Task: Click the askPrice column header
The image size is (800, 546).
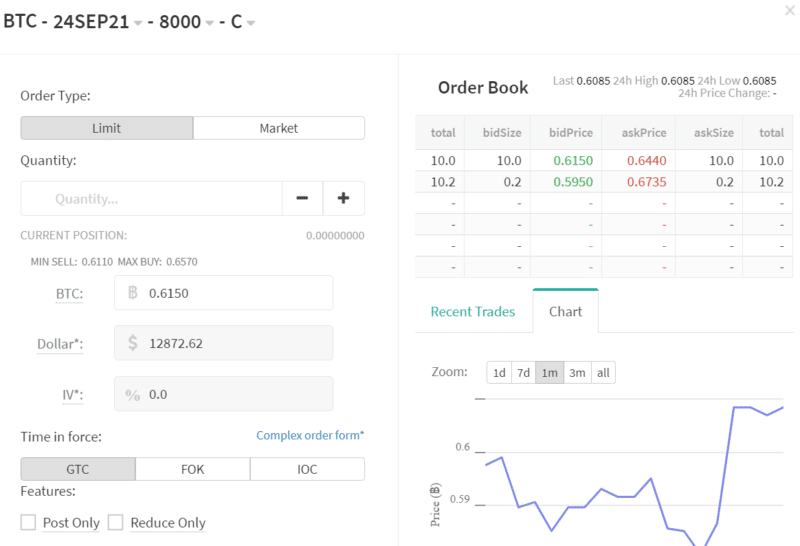Action: click(x=644, y=133)
